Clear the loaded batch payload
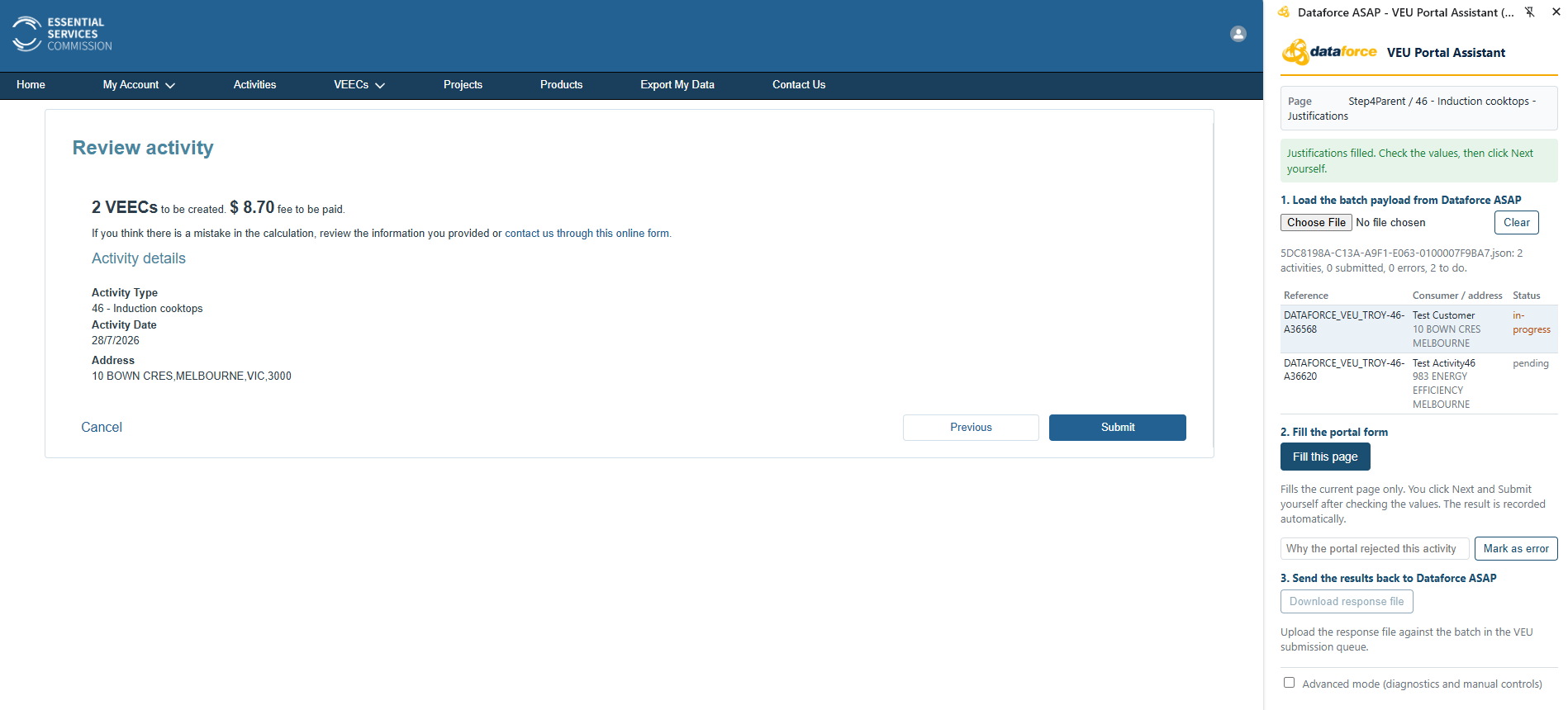This screenshot has width=1568, height=710. click(x=1516, y=222)
